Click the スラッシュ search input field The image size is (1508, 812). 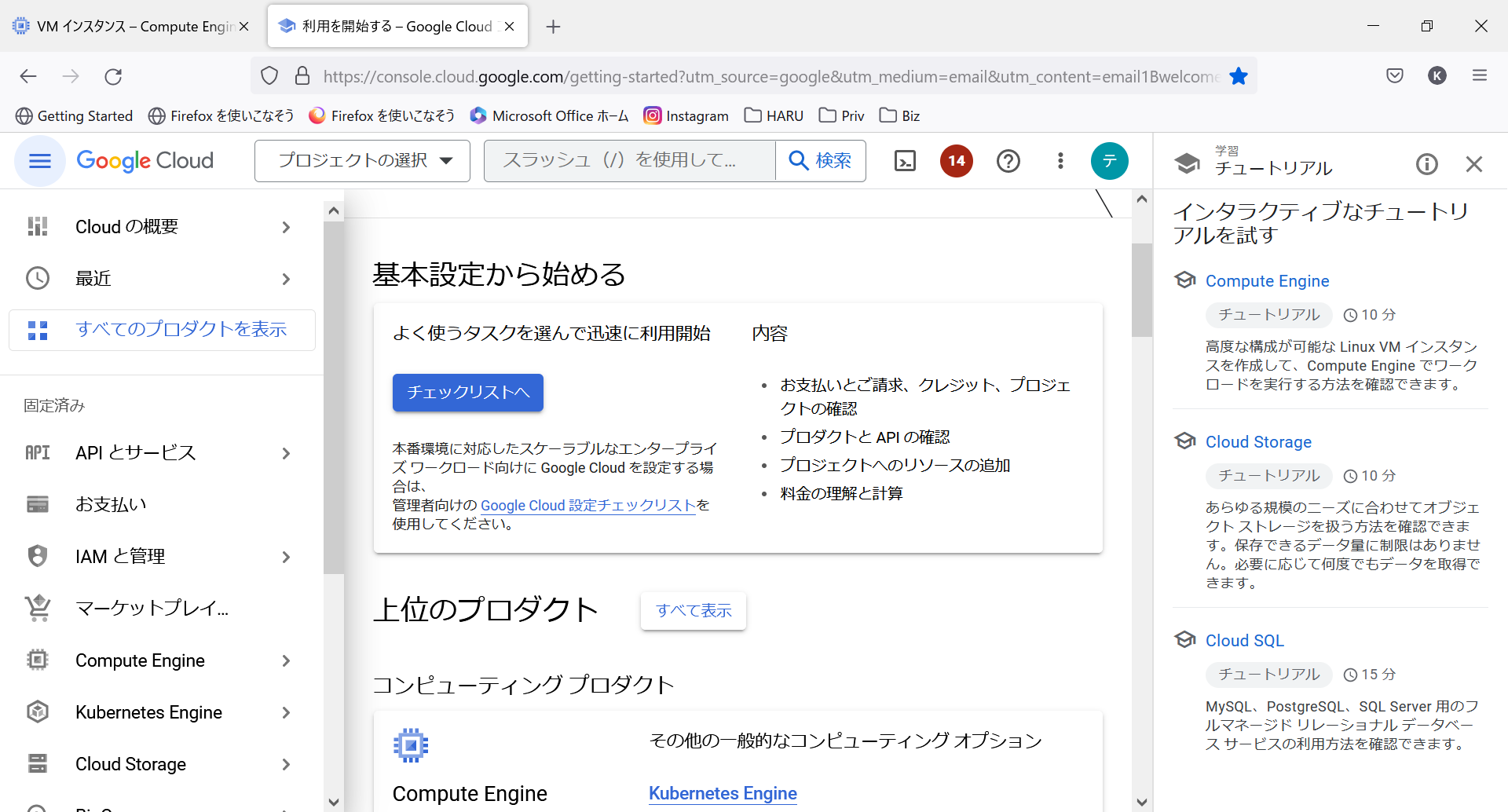point(630,161)
